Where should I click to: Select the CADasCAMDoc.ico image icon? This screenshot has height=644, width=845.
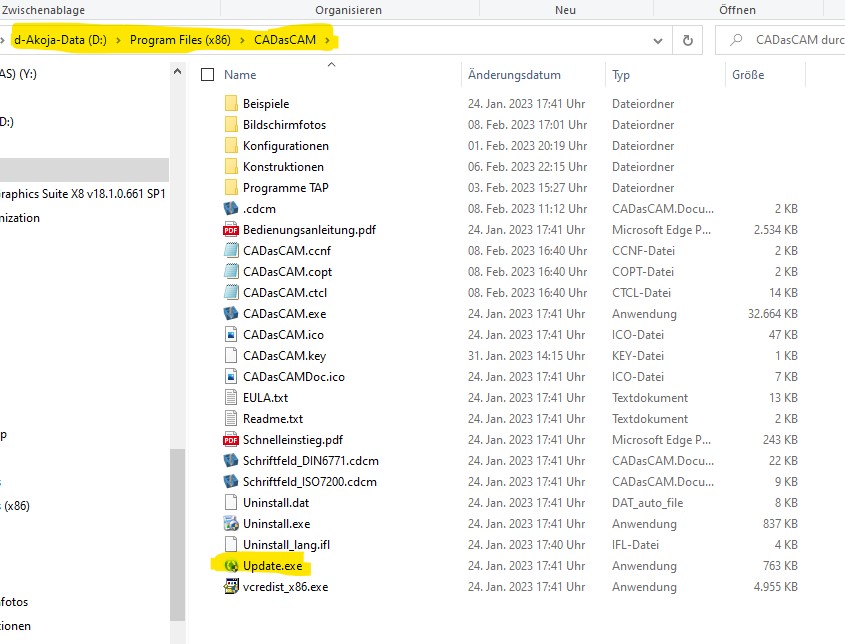click(x=231, y=377)
